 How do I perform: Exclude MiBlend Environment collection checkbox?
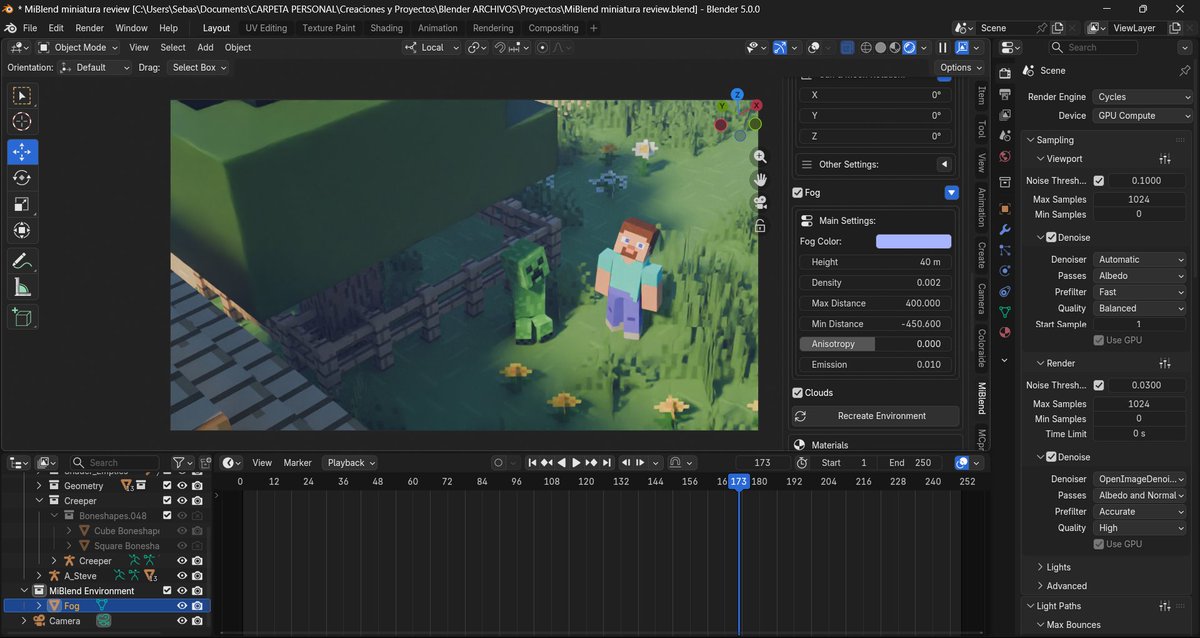[x=167, y=591]
